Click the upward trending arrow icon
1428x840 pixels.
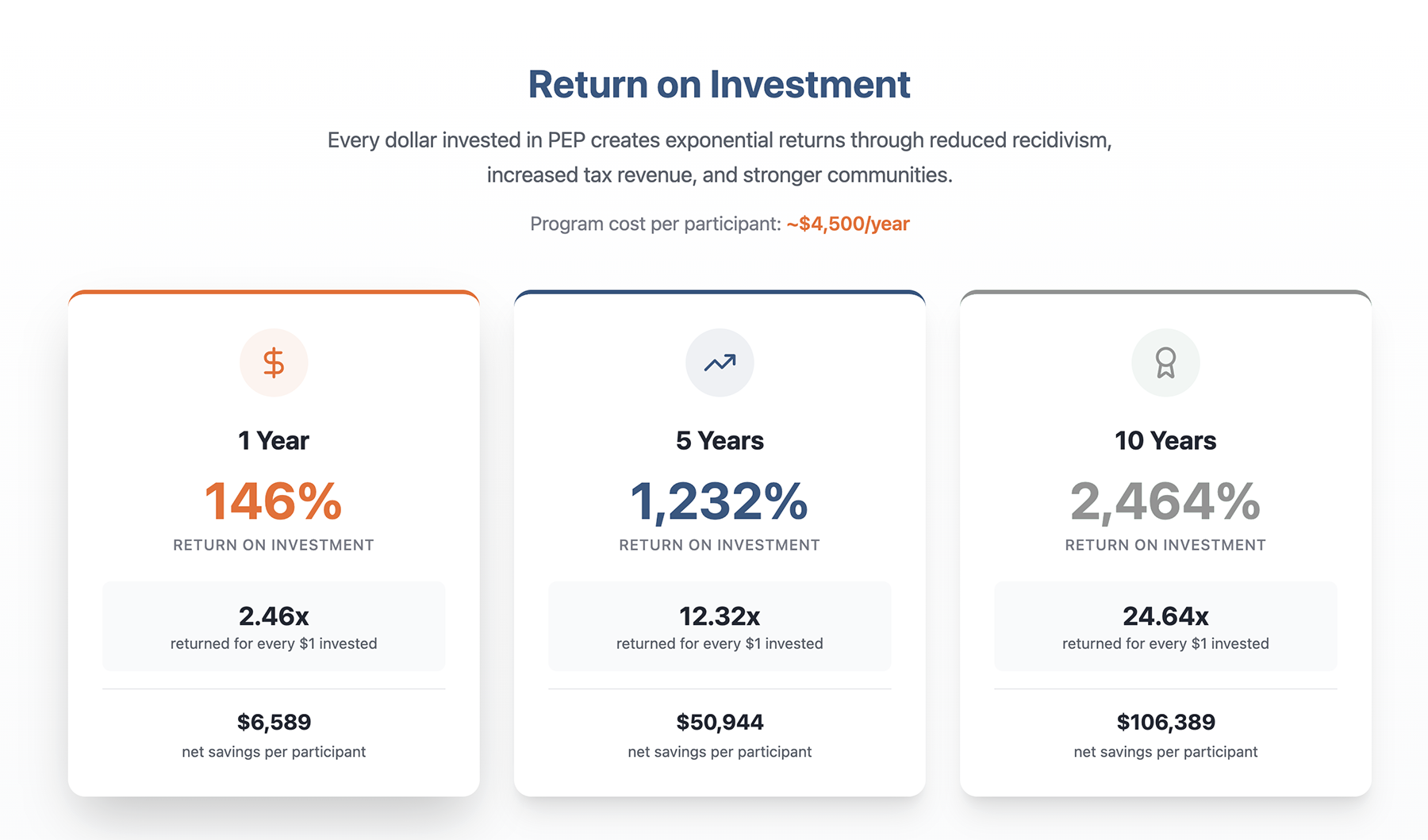[x=720, y=362]
